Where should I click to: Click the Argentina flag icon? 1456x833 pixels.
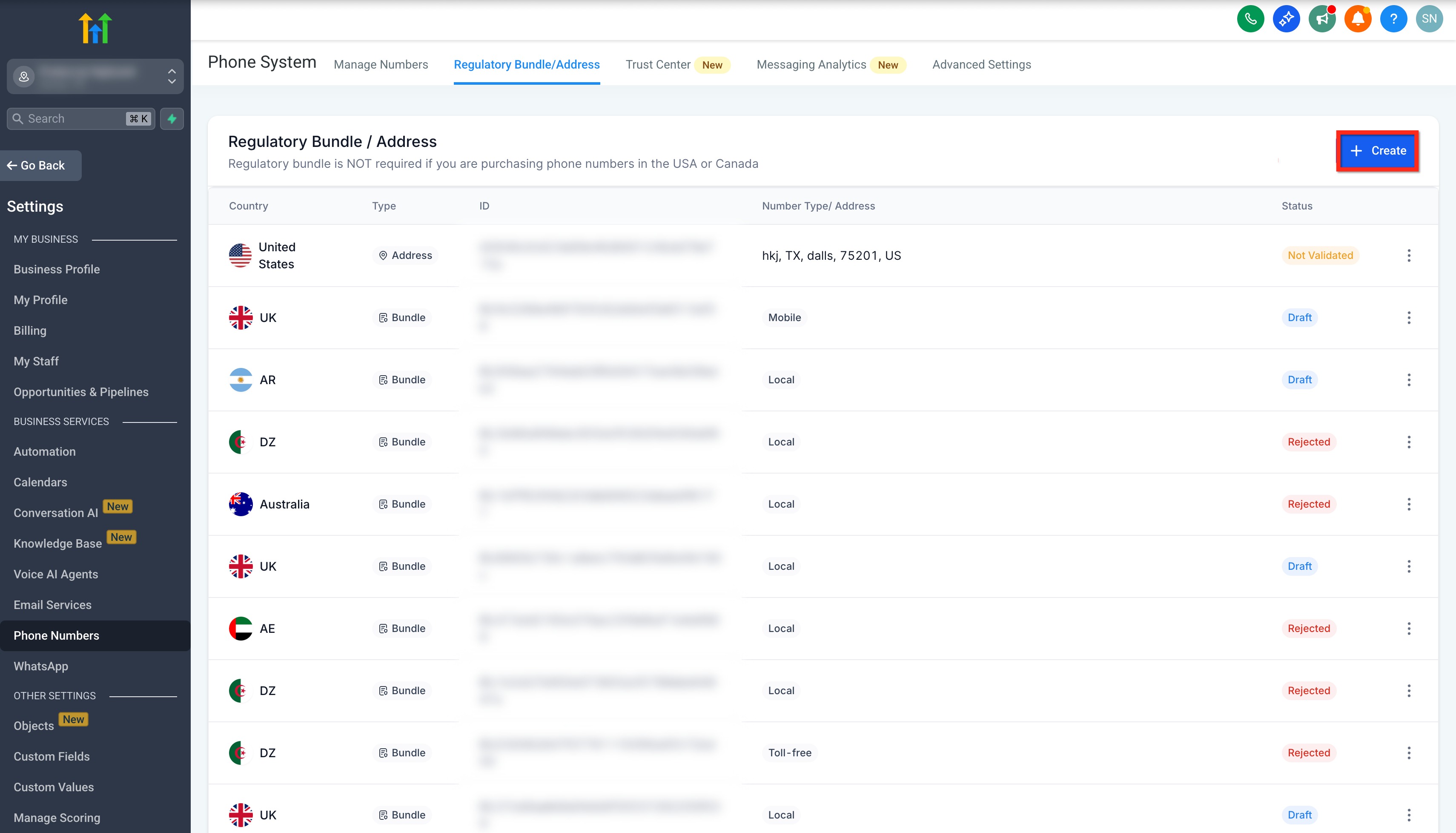(x=240, y=380)
